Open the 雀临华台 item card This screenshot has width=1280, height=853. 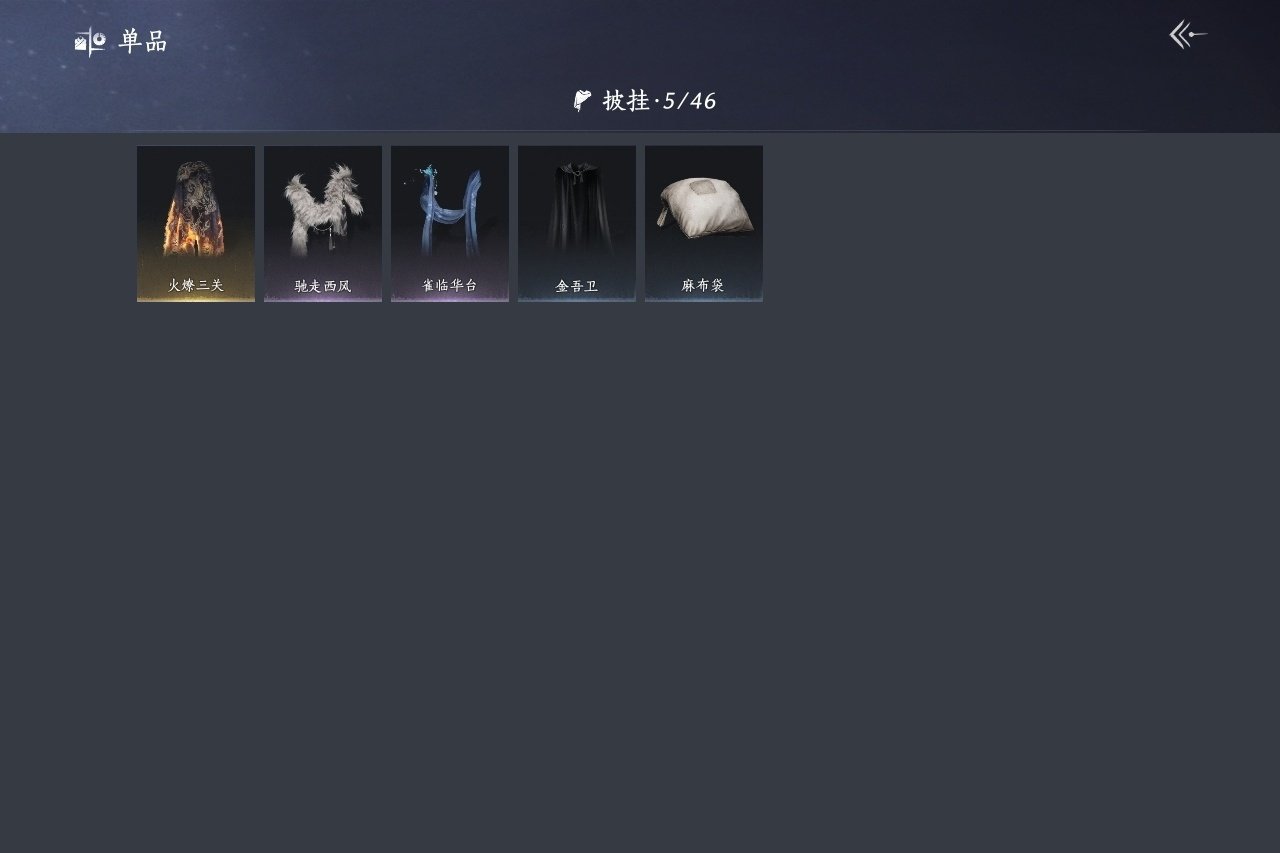450,224
